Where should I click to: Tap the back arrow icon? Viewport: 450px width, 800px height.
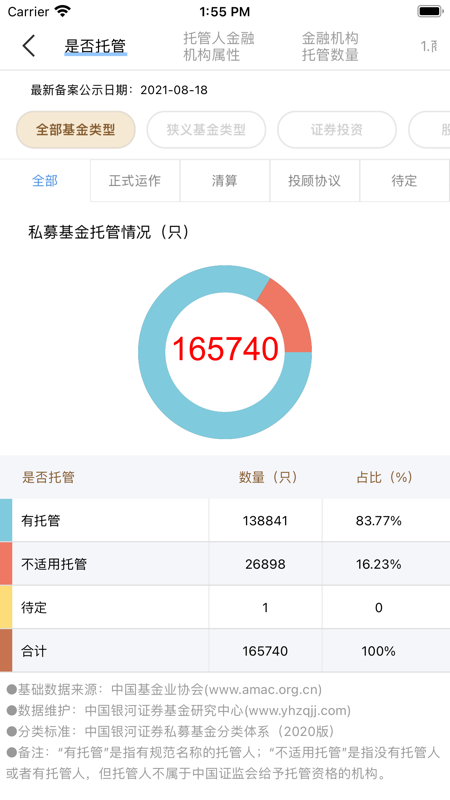point(30,46)
